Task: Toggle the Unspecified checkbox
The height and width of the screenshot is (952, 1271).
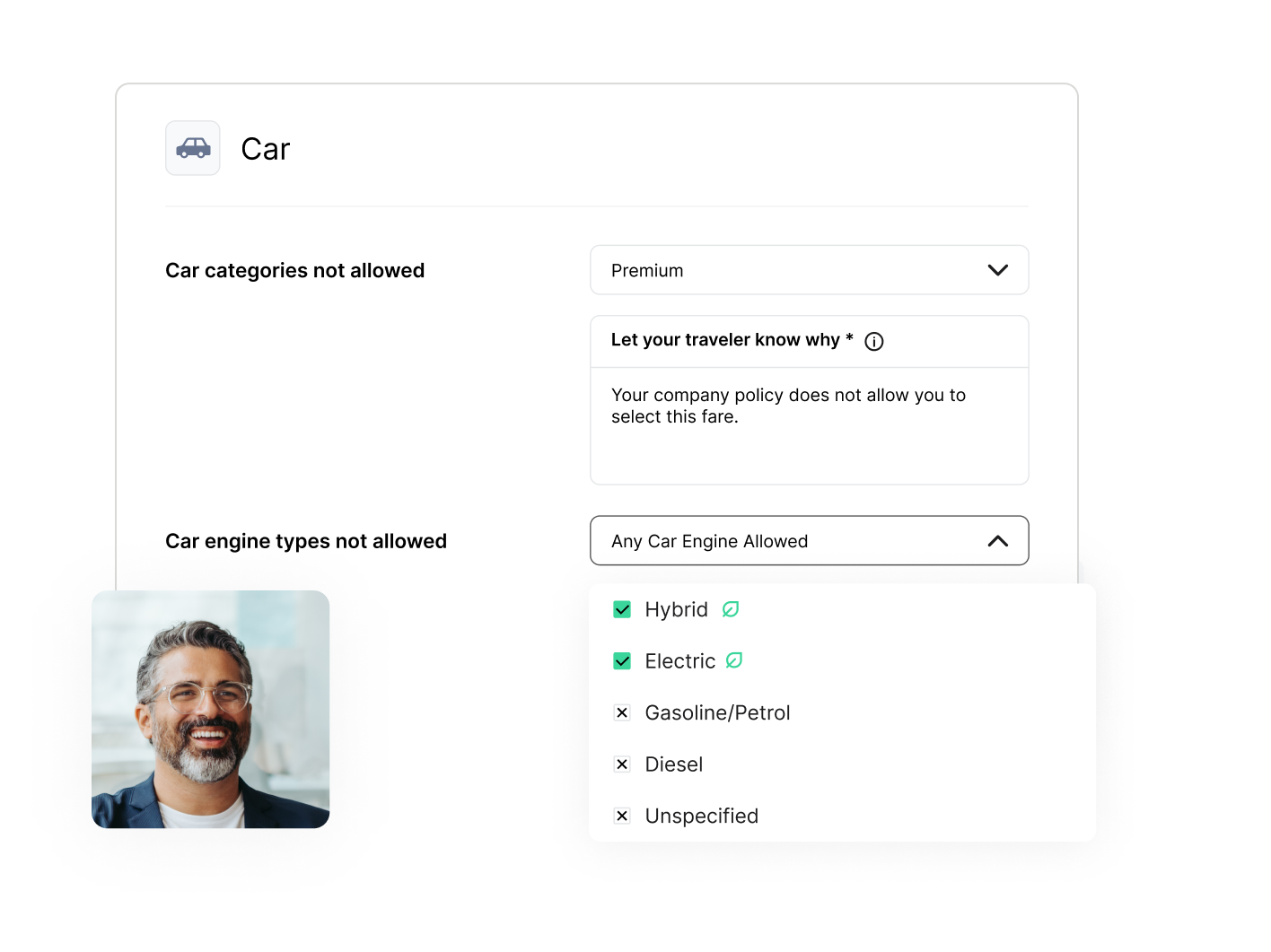Action: (622, 816)
